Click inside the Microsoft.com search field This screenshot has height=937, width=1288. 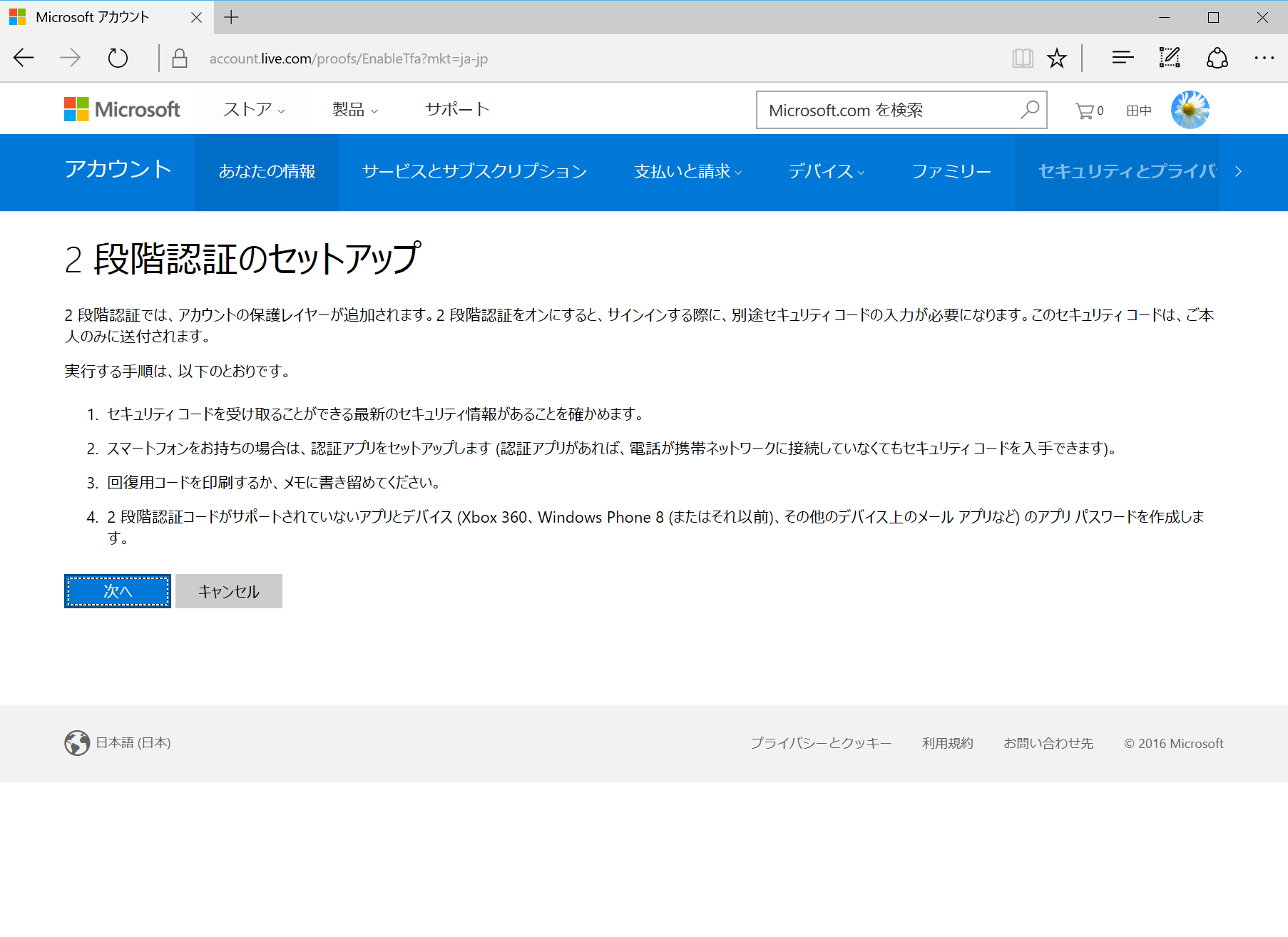click(x=884, y=110)
